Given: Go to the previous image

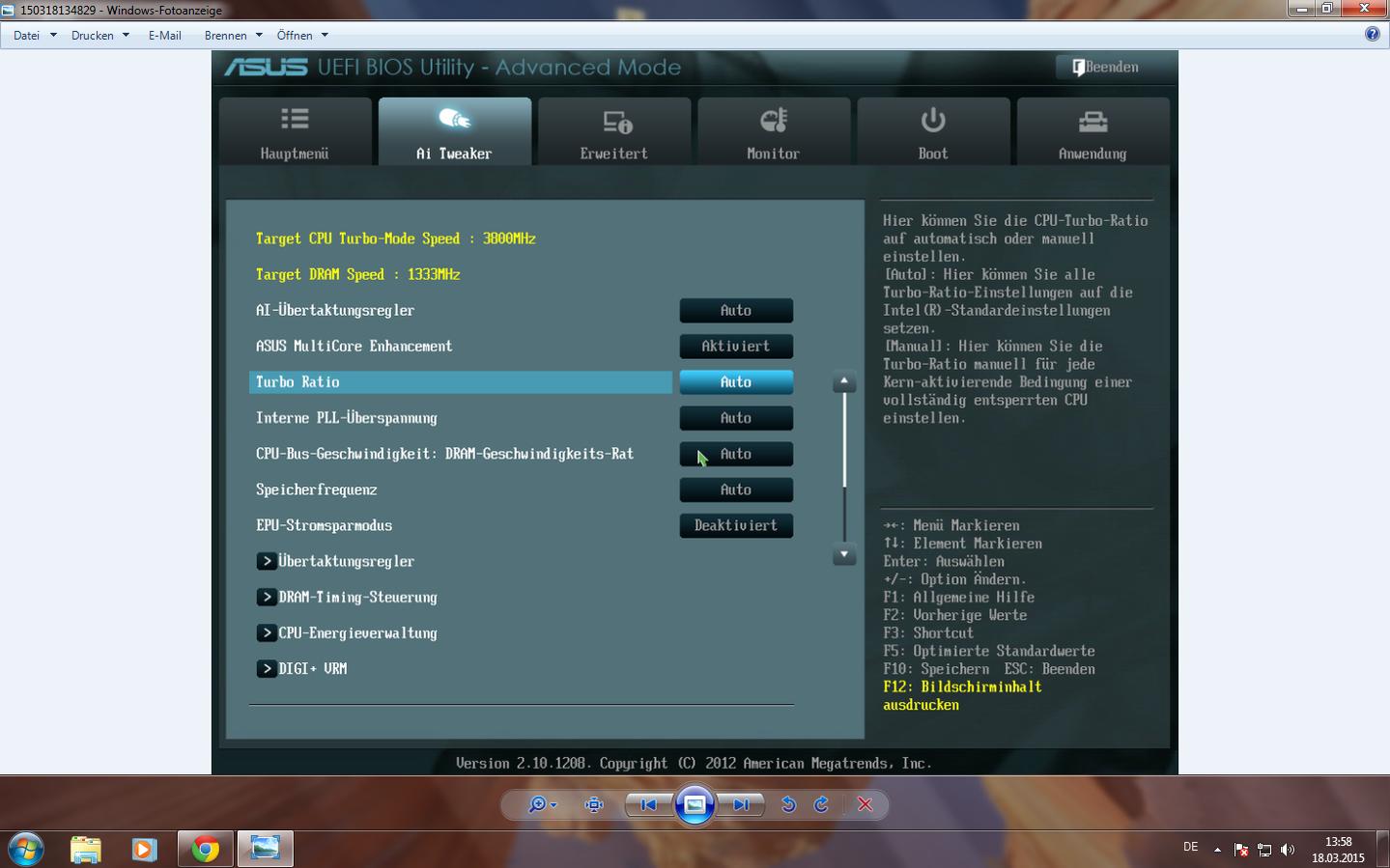Looking at the screenshot, I should pos(648,804).
